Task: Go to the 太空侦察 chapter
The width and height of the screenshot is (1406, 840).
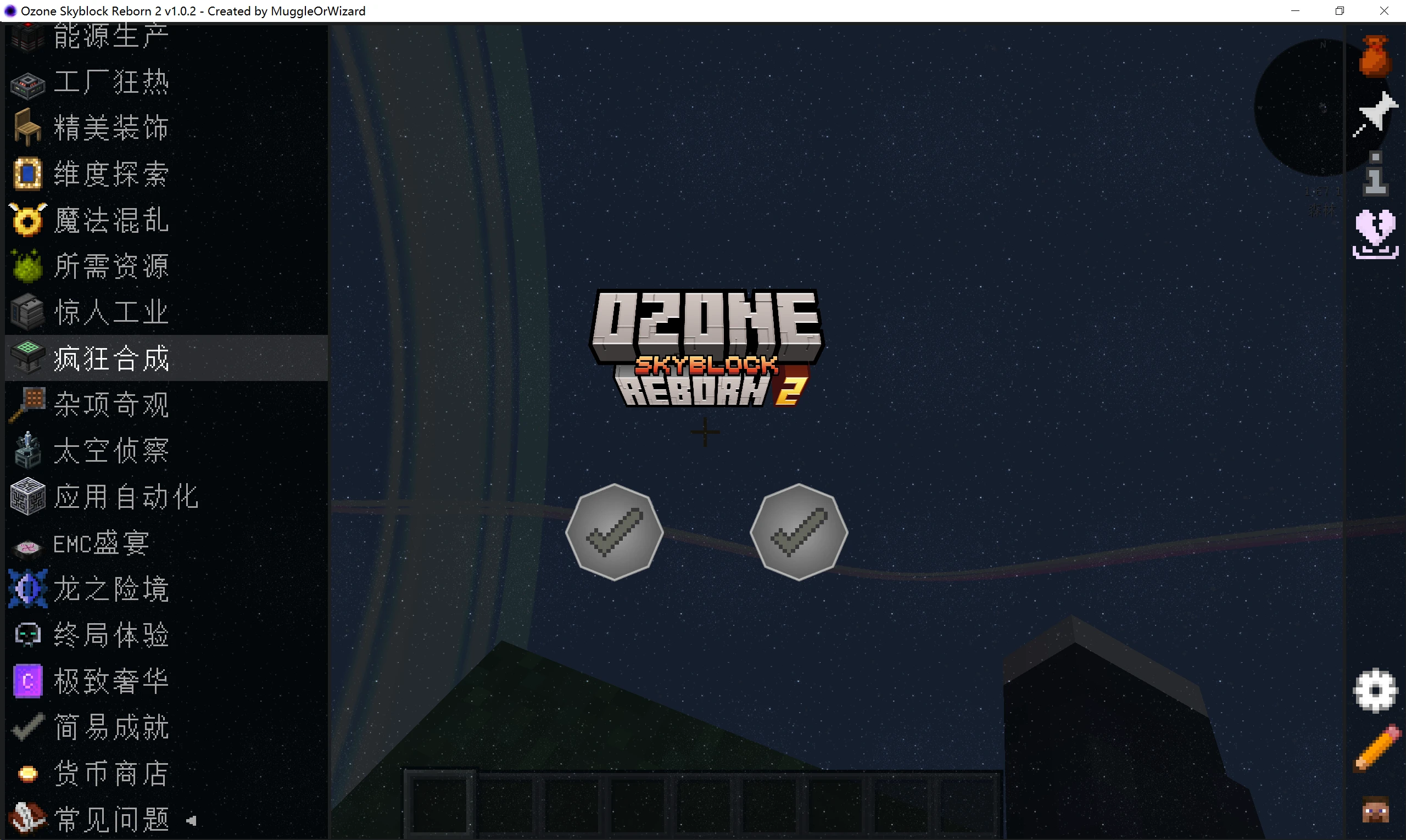Action: pos(166,450)
